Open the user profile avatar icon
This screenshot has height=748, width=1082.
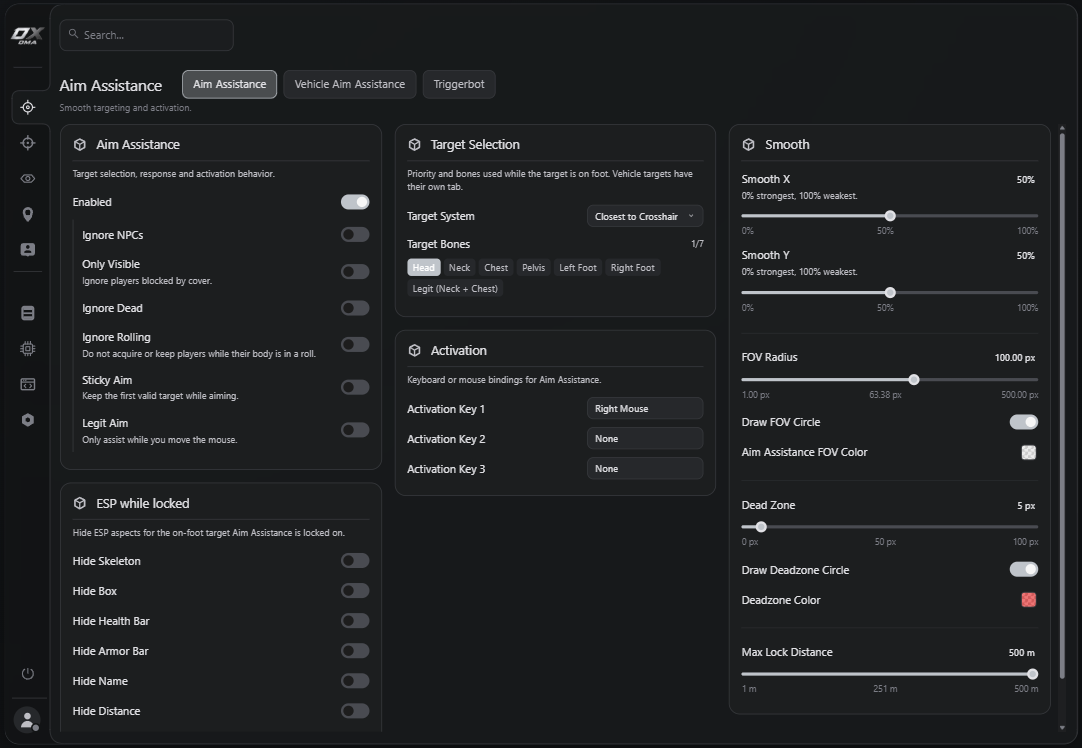28,721
